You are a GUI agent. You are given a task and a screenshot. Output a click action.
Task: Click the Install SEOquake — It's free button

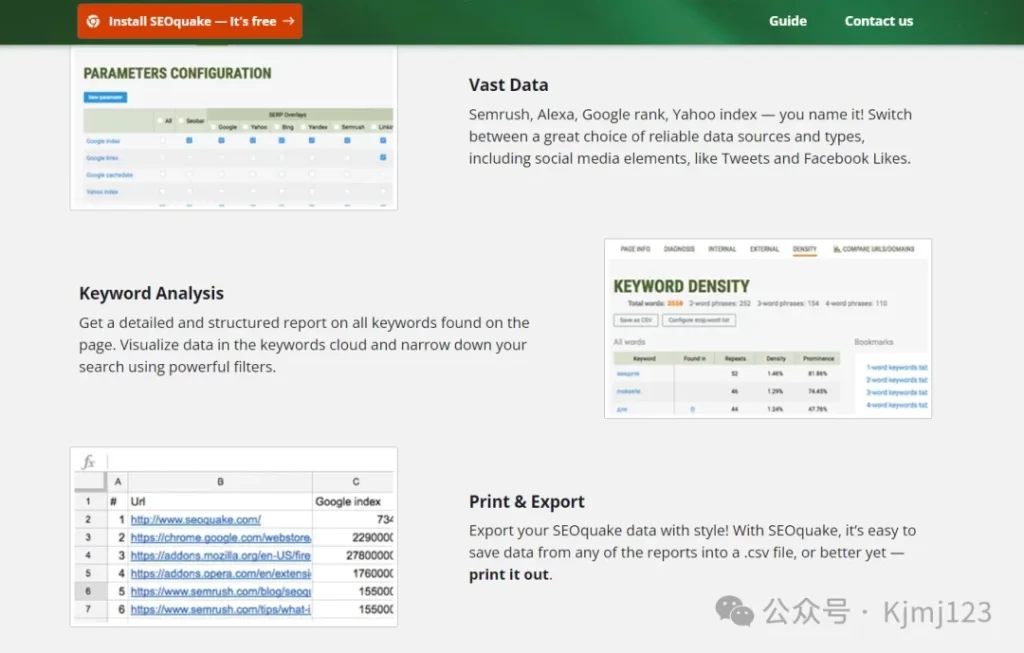pyautogui.click(x=189, y=22)
